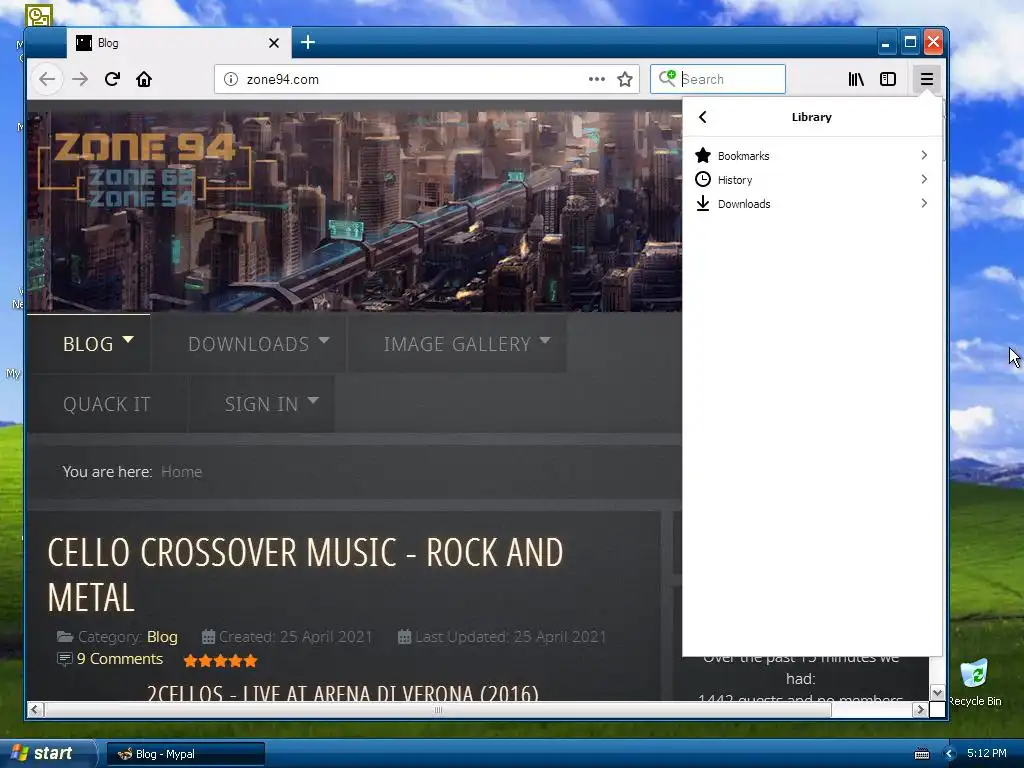Toggle the sidebars toolbar button
This screenshot has height=768, width=1024.
[888, 80]
